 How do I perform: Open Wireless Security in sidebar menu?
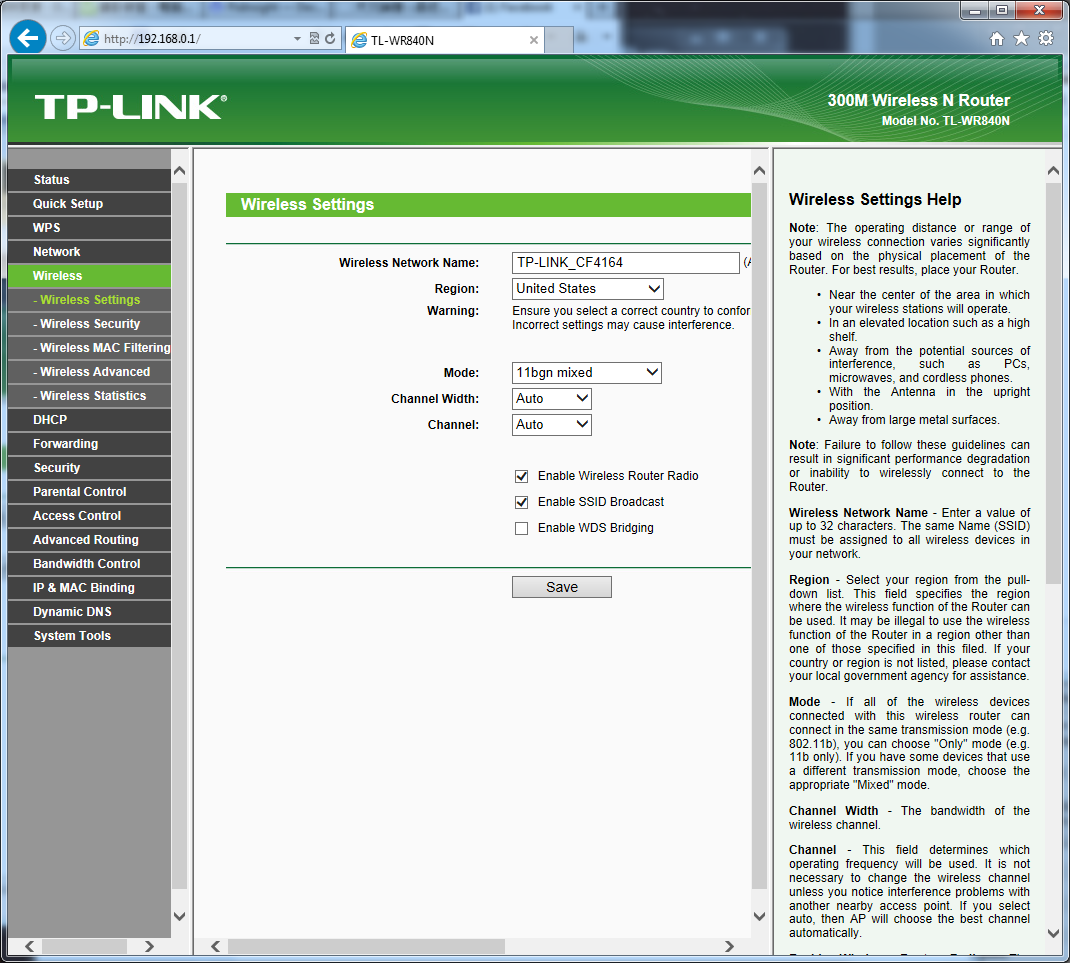(90, 324)
